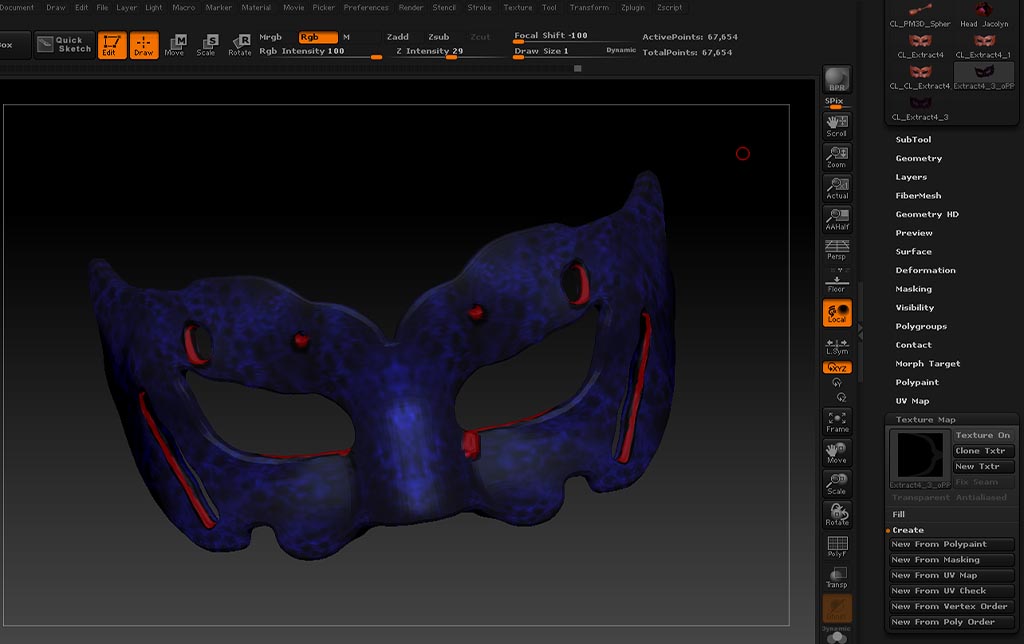This screenshot has width=1024, height=644.
Task: Click the Scale view icon in right shelf
Action: 837,484
